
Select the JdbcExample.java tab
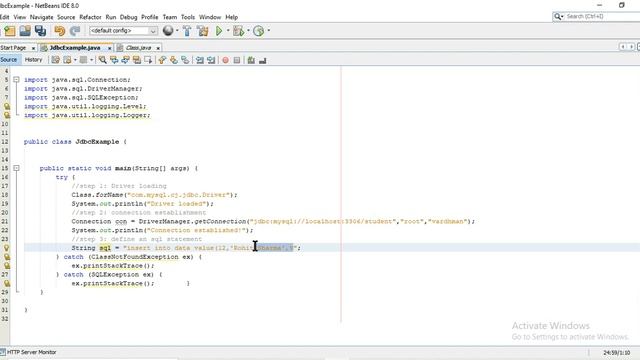tap(75, 48)
